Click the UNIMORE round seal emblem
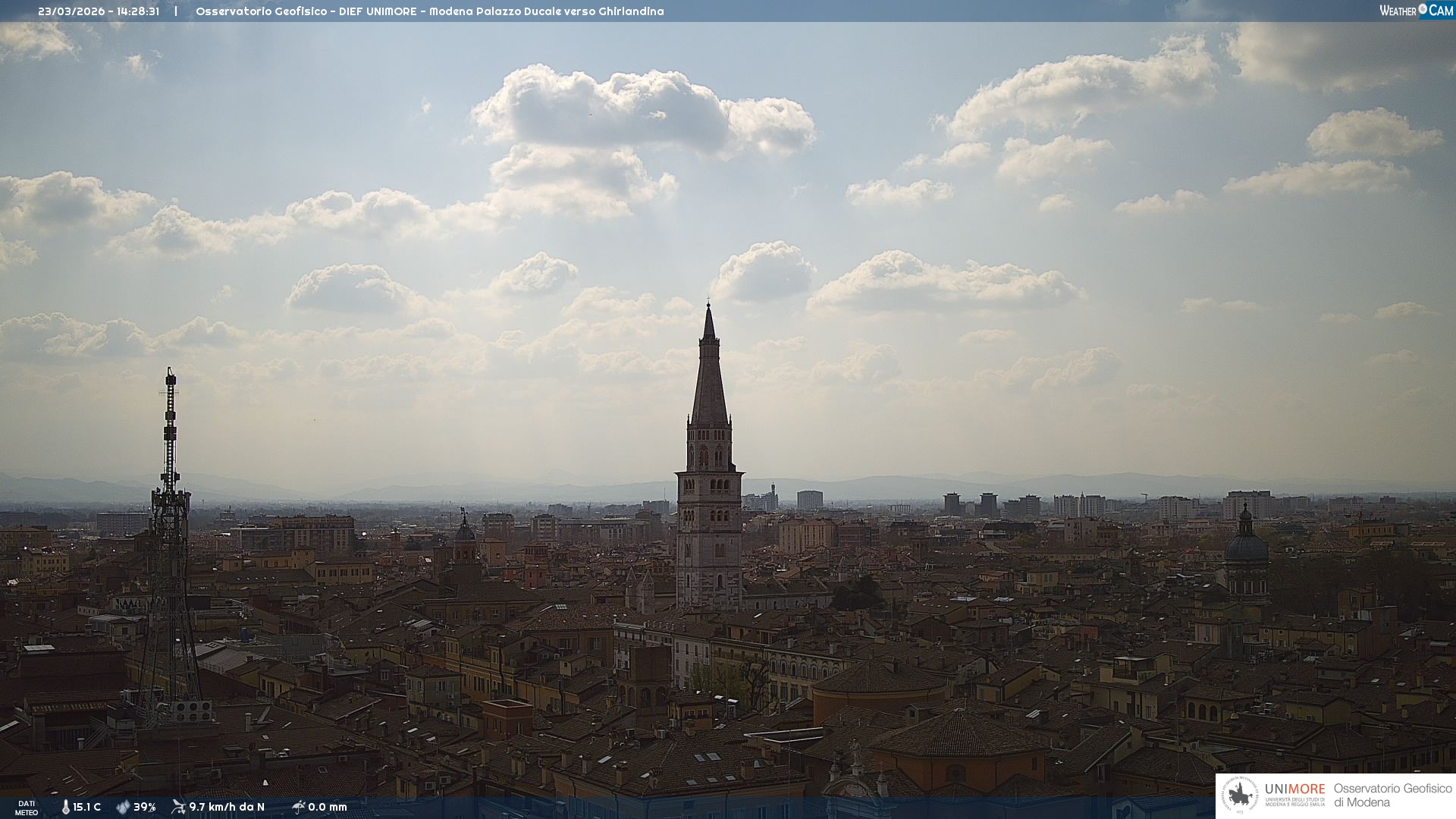Image resolution: width=1456 pixels, height=819 pixels. coord(1239,795)
